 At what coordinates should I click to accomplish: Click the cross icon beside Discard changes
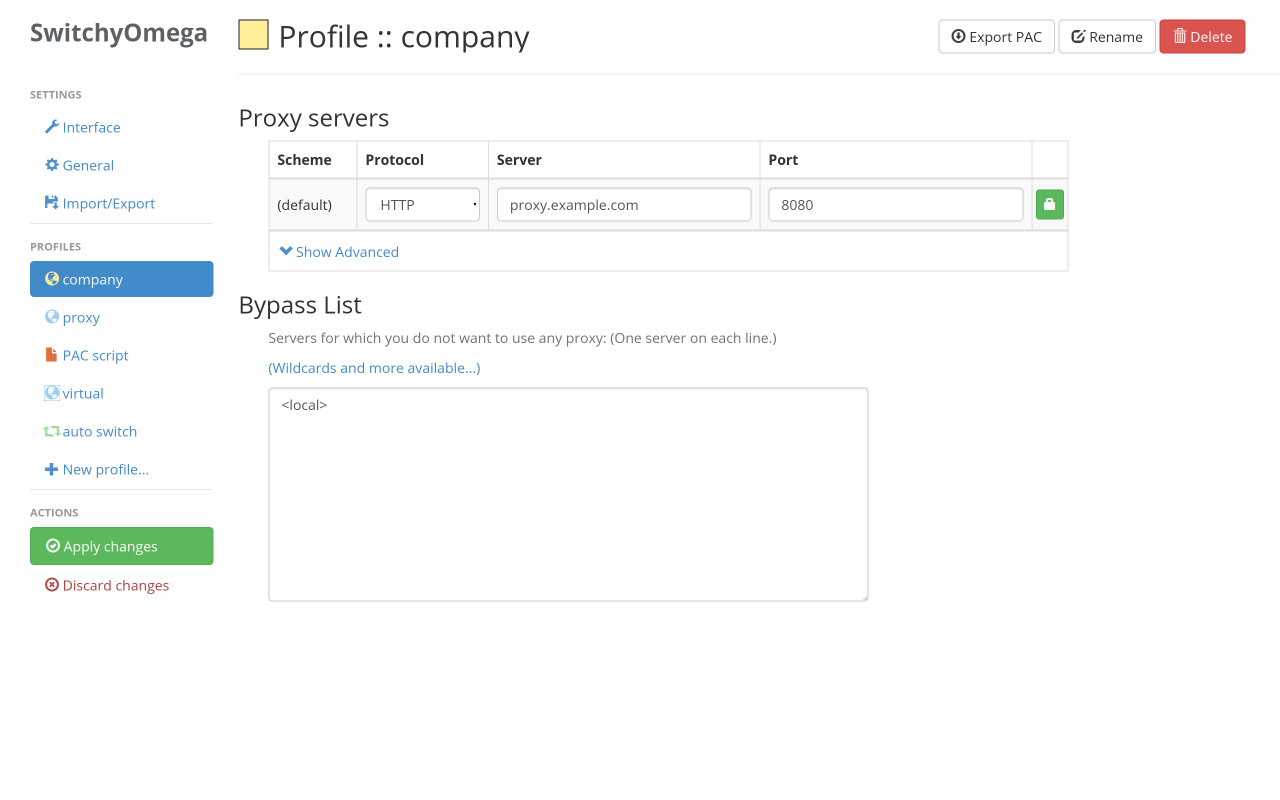pos(51,584)
